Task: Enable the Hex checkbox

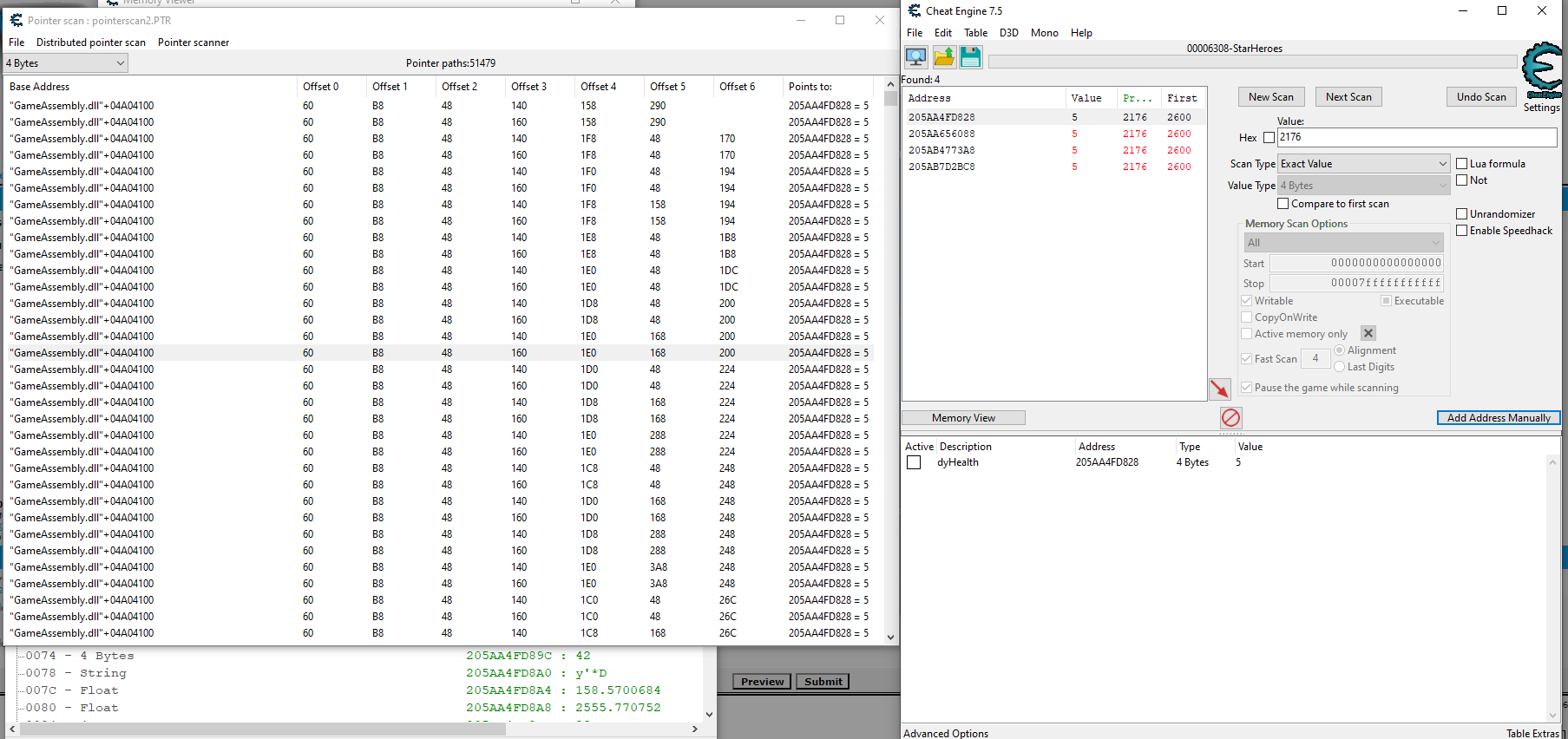Action: [1269, 137]
